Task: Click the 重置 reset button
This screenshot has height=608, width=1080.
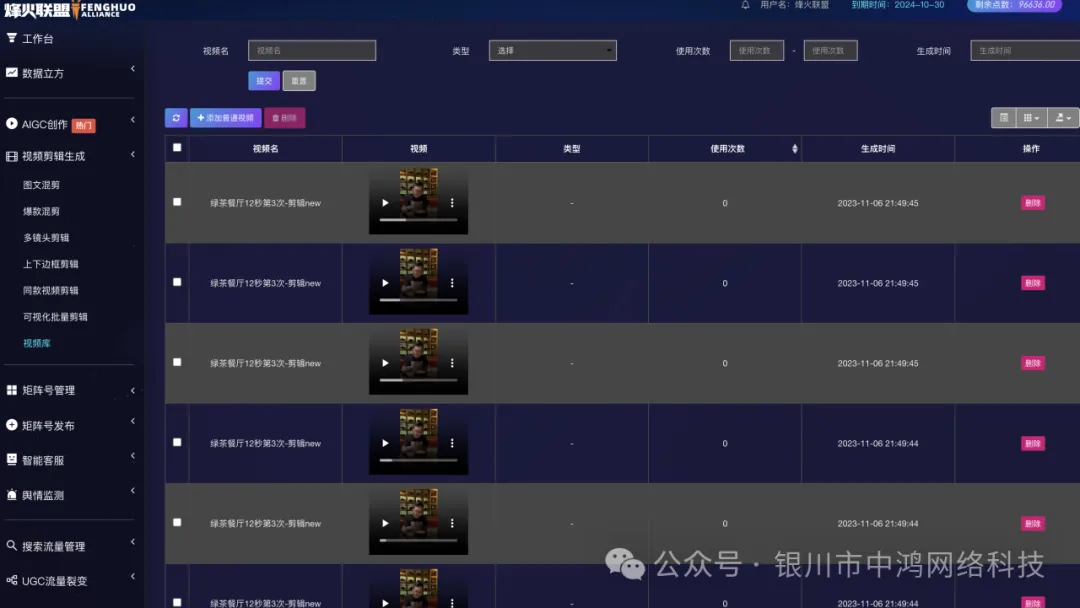Action: point(299,81)
